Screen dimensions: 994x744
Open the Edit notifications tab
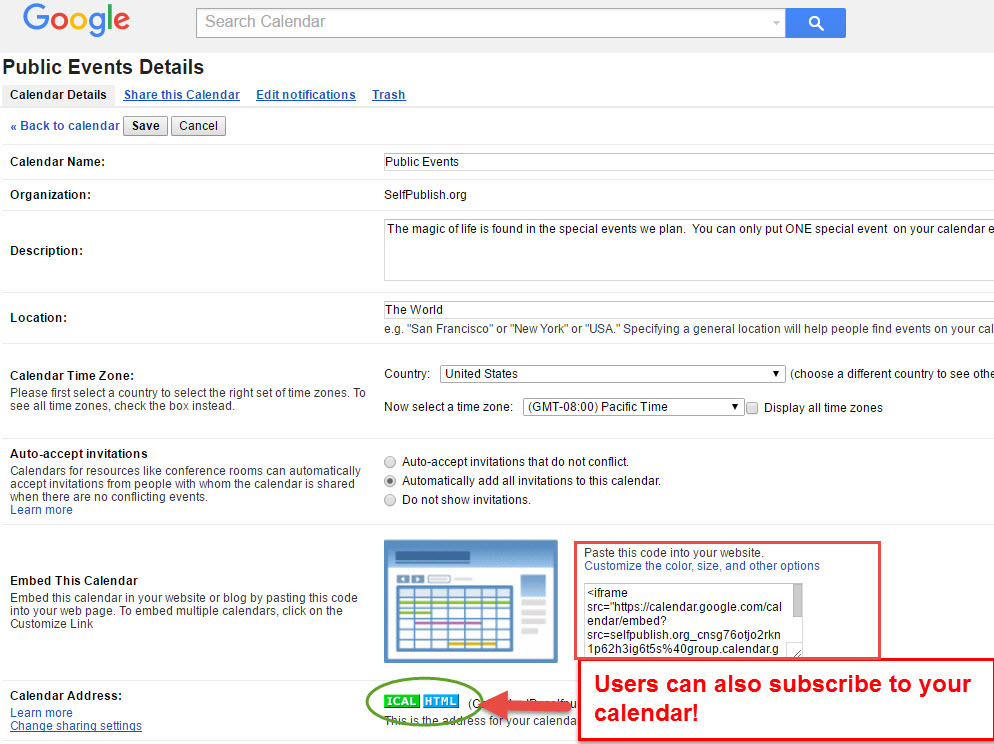306,95
